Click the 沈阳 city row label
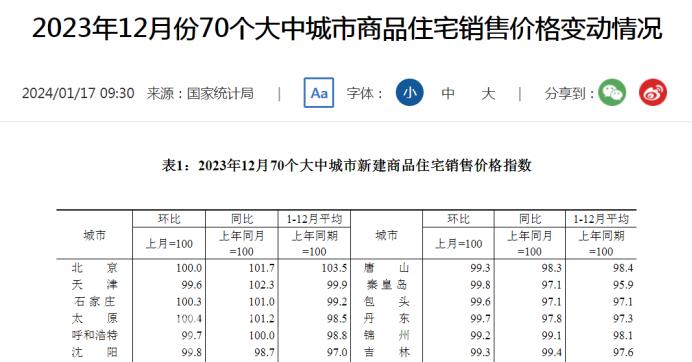 (94, 352)
